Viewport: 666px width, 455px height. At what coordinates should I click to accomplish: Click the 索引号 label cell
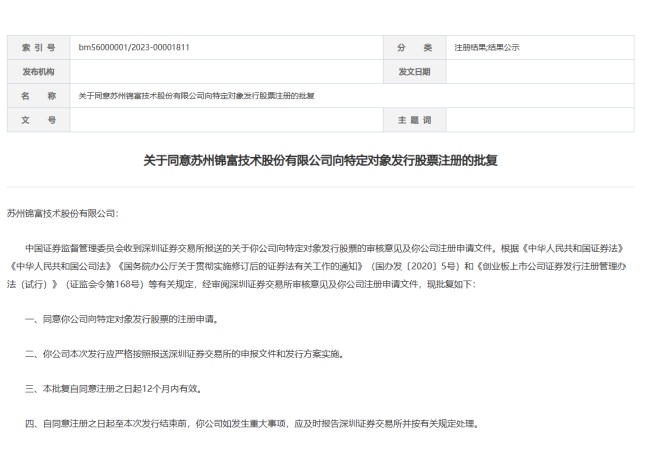point(38,48)
